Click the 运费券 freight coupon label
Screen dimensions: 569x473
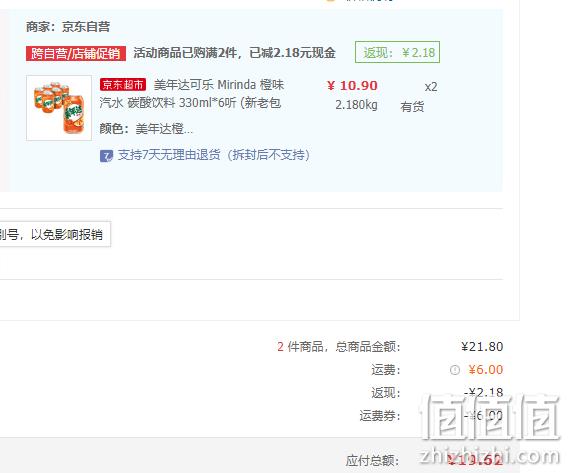click(380, 416)
